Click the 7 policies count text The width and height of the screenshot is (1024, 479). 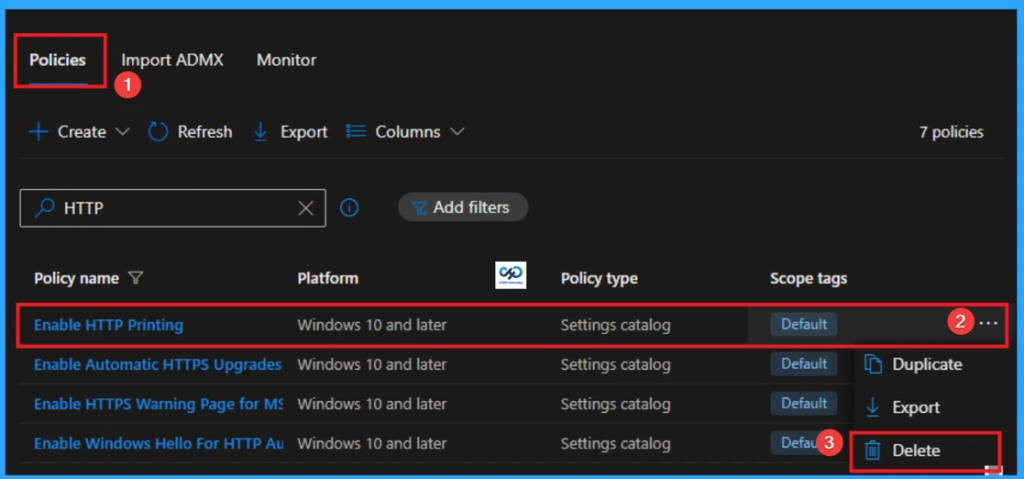(951, 132)
